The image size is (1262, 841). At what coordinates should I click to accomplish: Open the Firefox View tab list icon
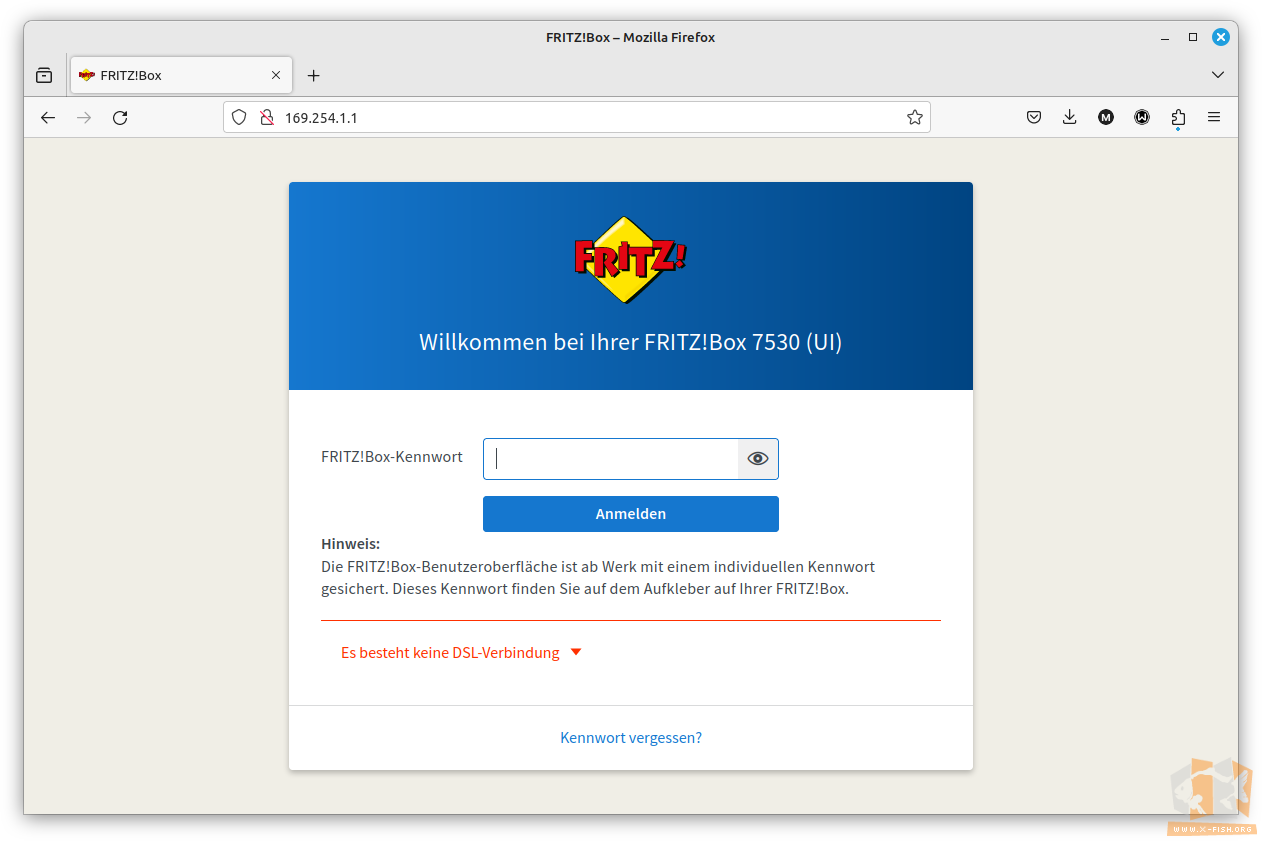[44, 75]
